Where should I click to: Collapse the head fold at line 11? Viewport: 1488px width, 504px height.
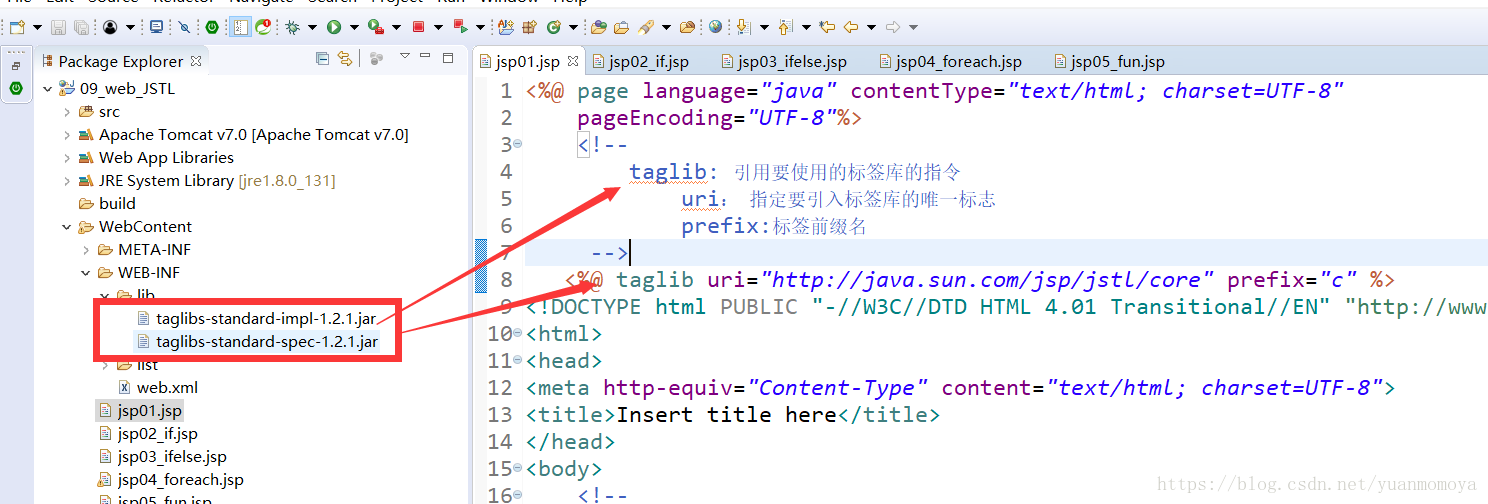pyautogui.click(x=517, y=361)
